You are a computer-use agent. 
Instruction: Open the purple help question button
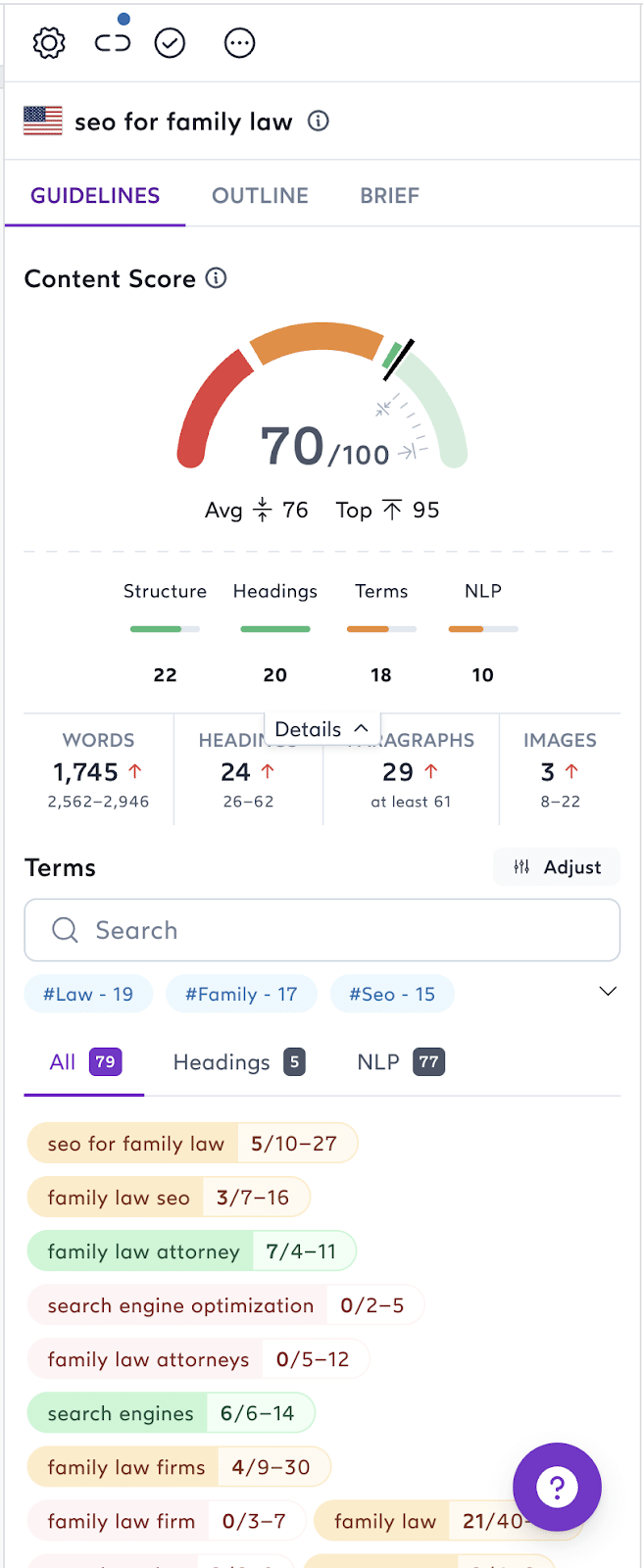(557, 1487)
